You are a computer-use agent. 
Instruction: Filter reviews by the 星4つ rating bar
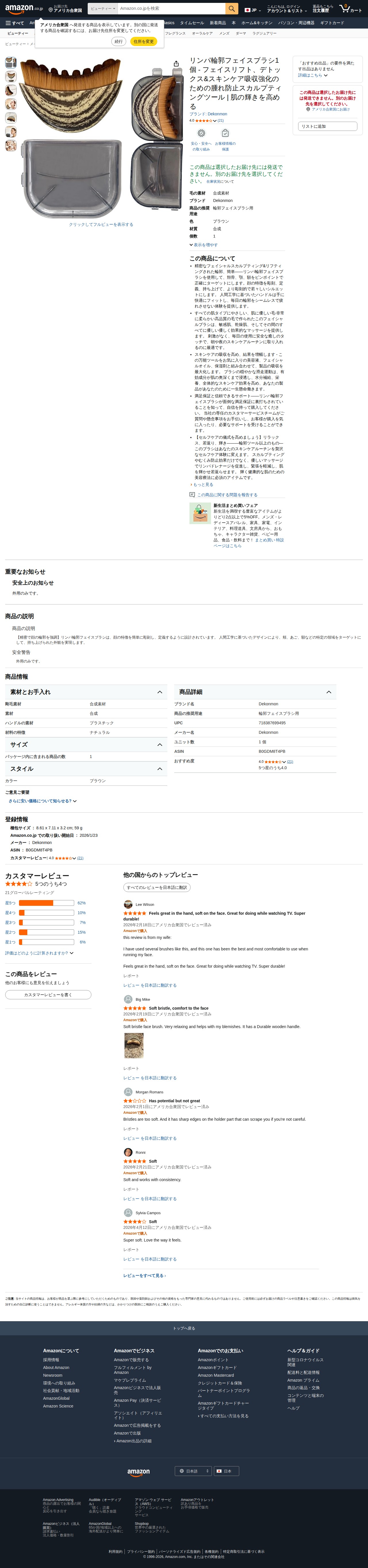[46, 913]
